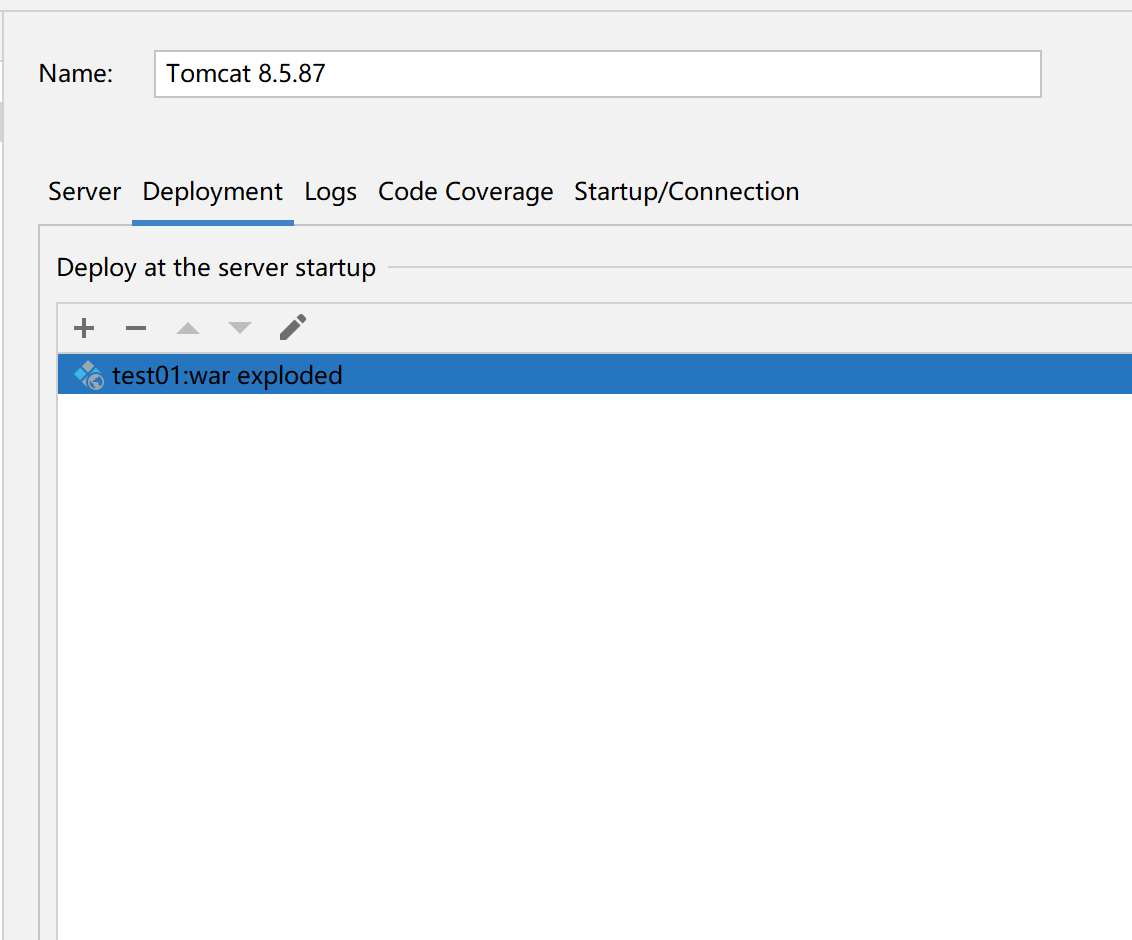Select the test01:war exploded entry text
Viewport: 1132px width, 940px height.
click(228, 376)
